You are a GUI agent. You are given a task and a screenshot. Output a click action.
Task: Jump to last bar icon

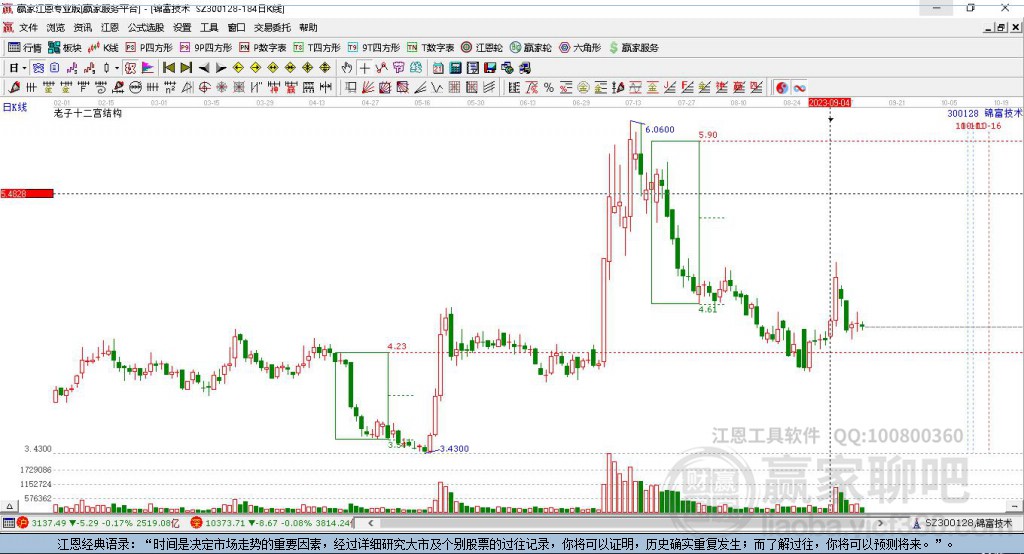(186, 68)
